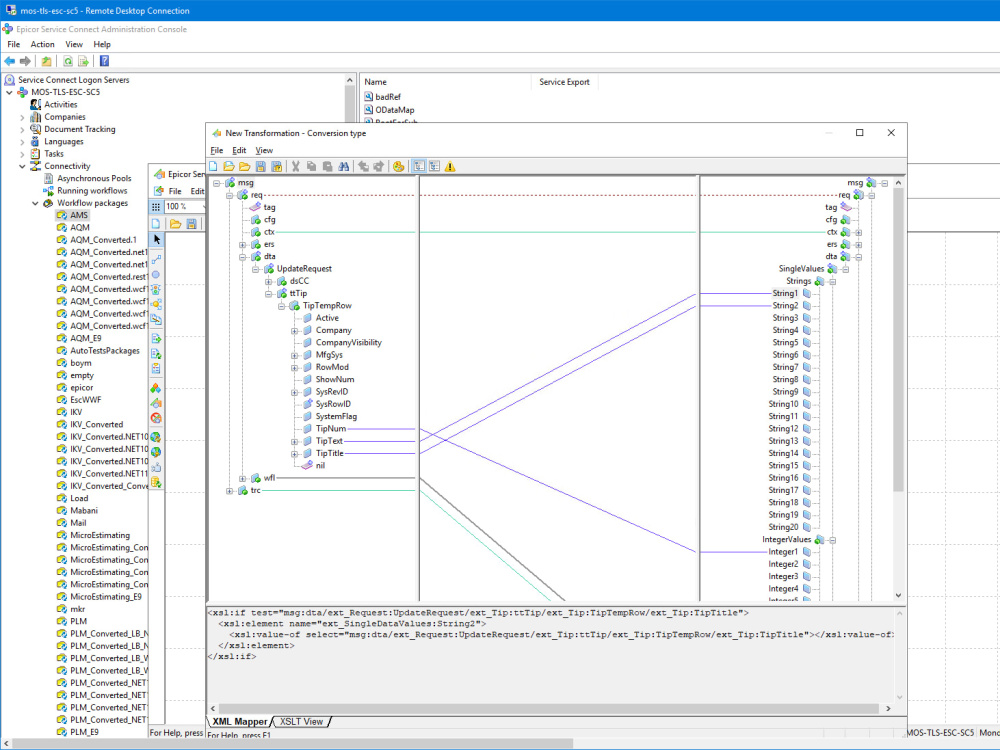This screenshot has height=750, width=1000.
Task: Expand the dsCC node in source tree
Action: [x=268, y=281]
